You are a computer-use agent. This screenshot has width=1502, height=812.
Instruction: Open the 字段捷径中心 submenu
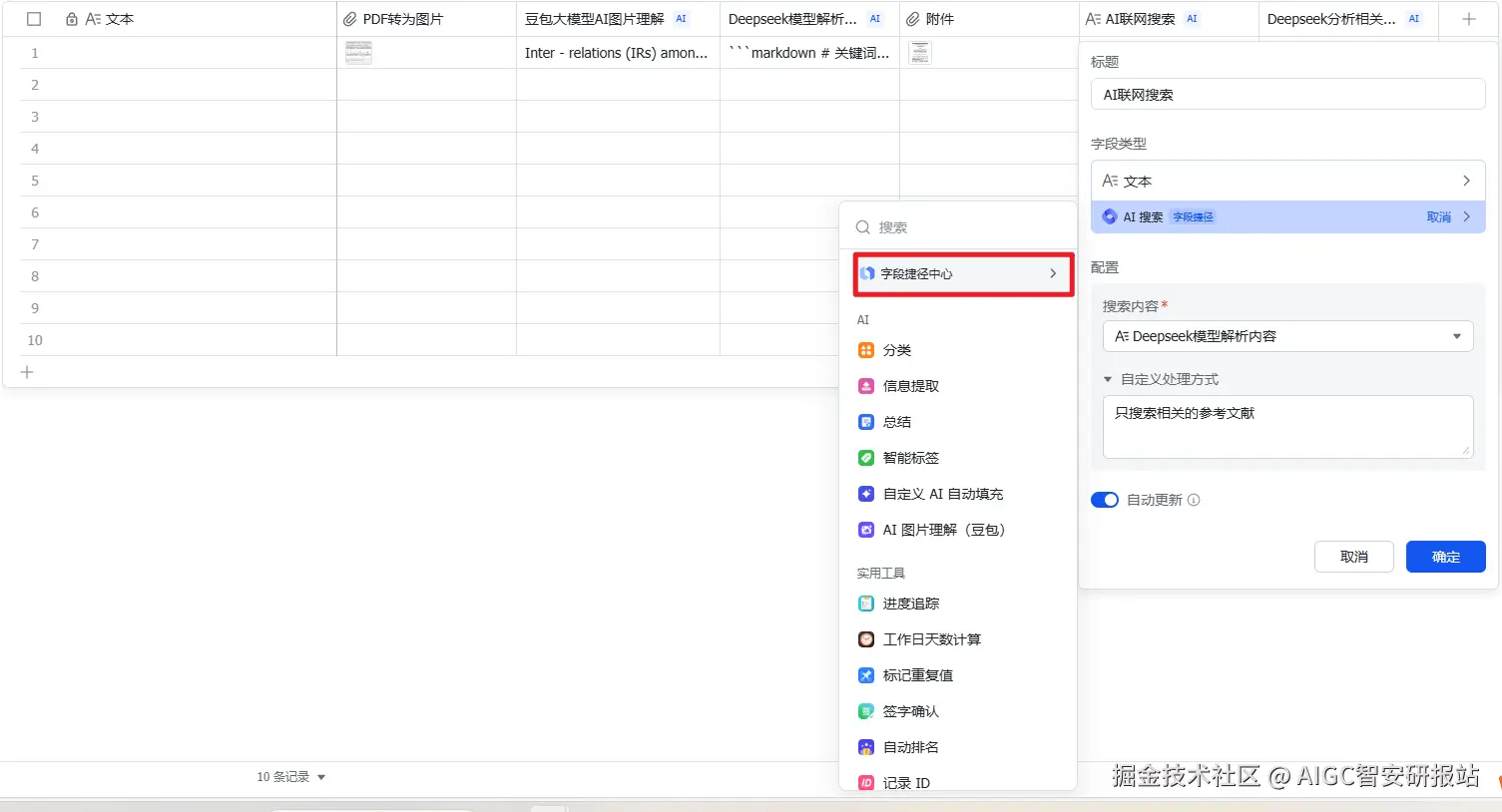963,273
